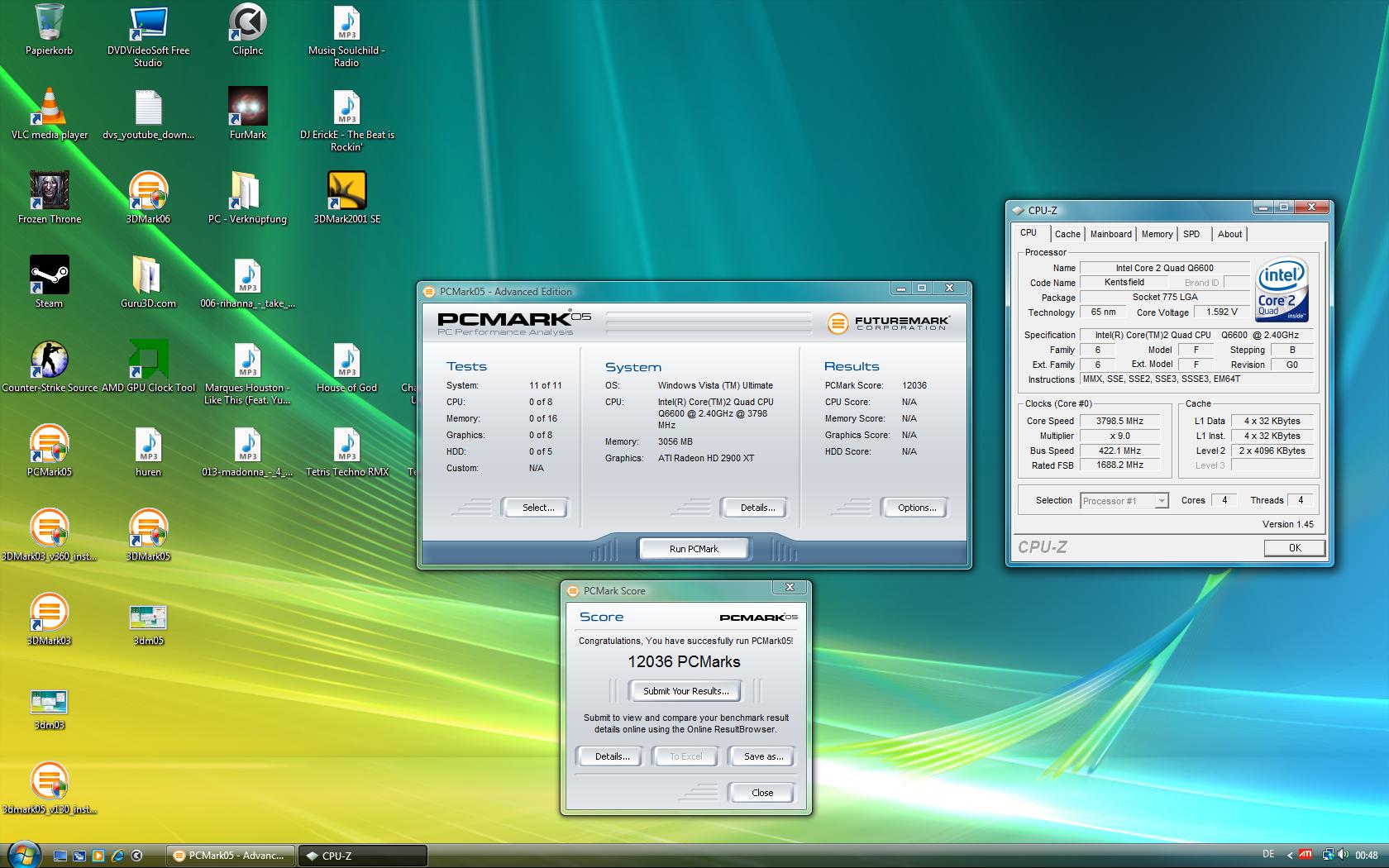Close the PCMark Score dialog with Close button
Viewport: 1389px width, 868px height.
point(761,793)
